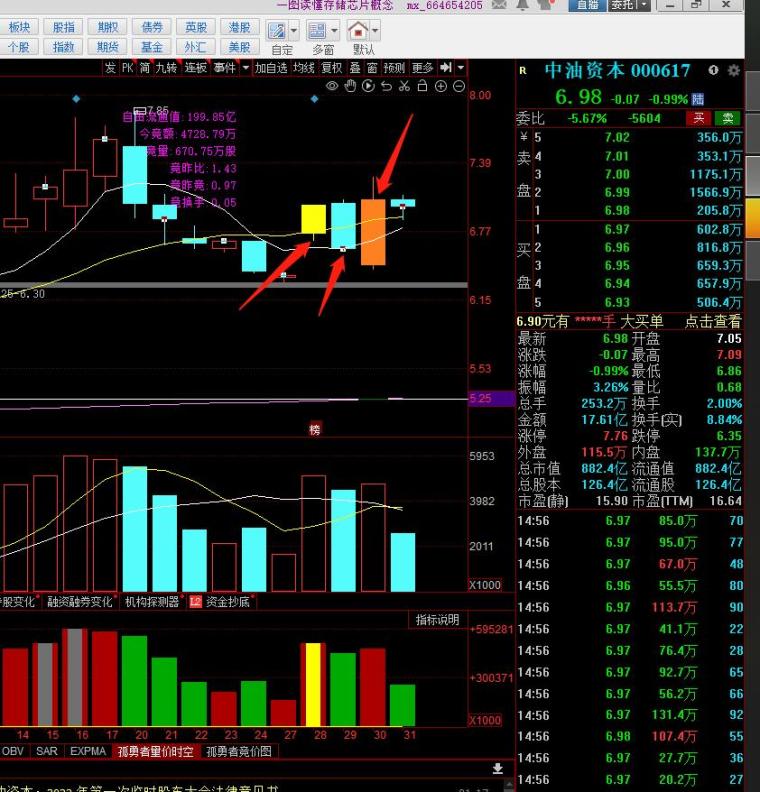Viewport: 760px width, 792px height.
Task: Select the 资金抄底 tab
Action: tap(228, 602)
